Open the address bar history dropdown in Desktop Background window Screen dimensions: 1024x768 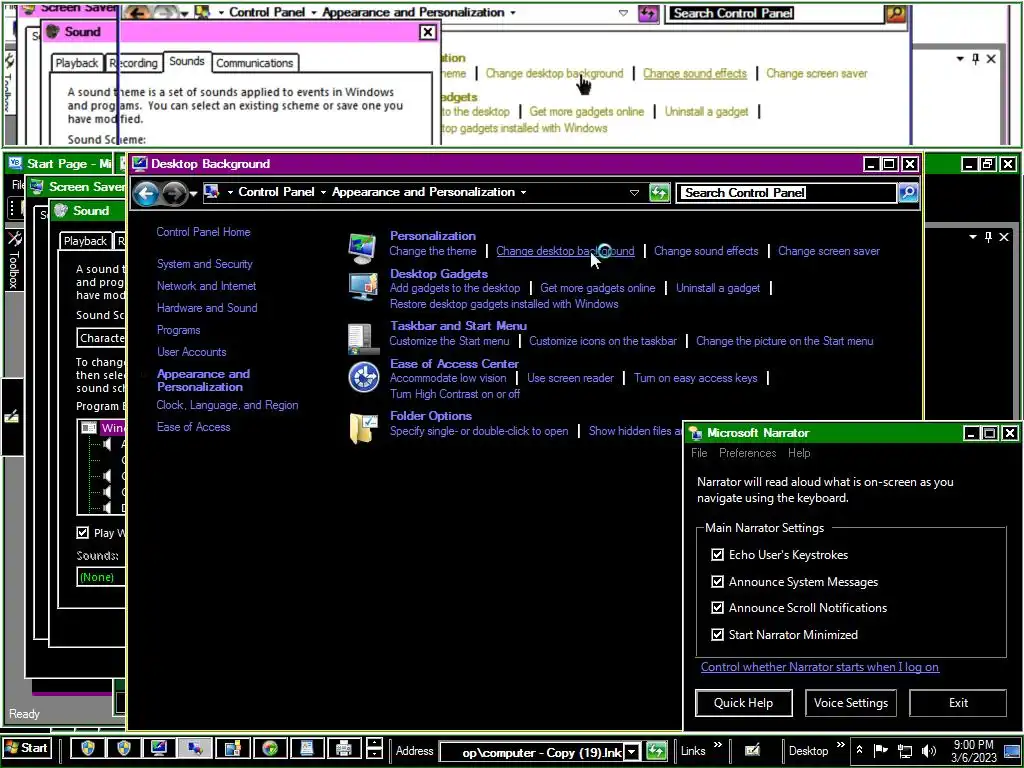point(634,193)
